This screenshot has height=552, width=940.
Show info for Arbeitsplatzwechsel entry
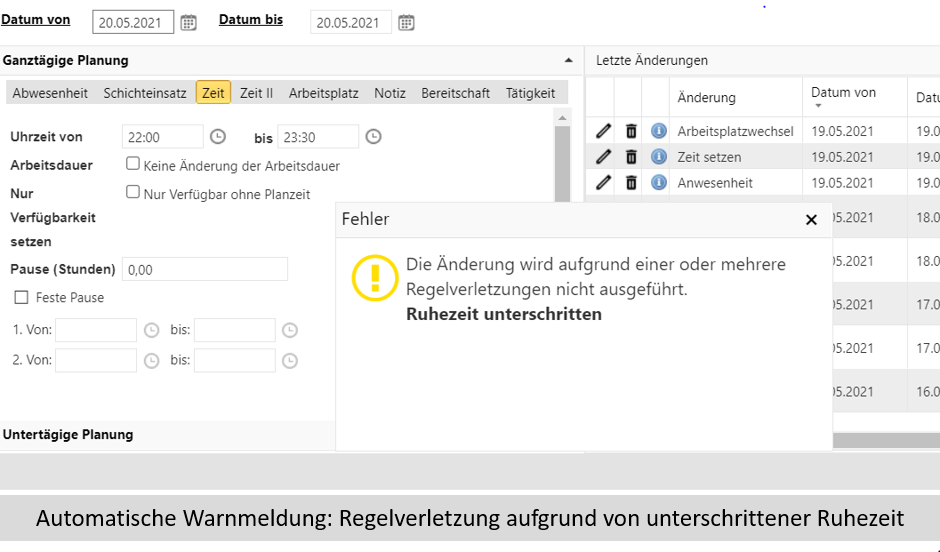click(658, 131)
